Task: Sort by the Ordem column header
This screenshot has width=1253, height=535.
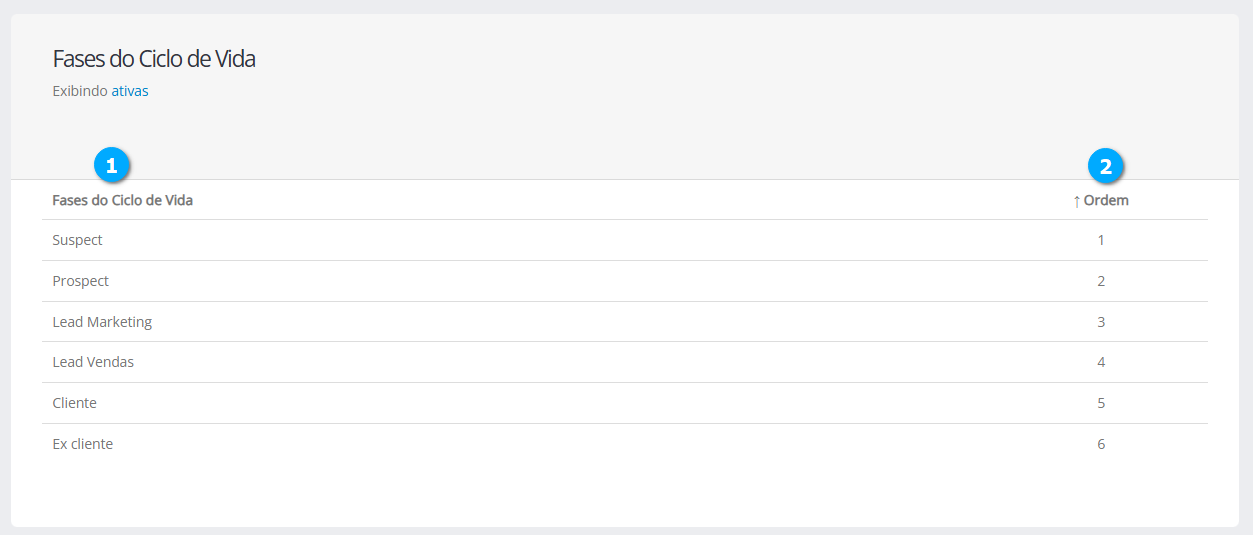Action: tap(1106, 200)
